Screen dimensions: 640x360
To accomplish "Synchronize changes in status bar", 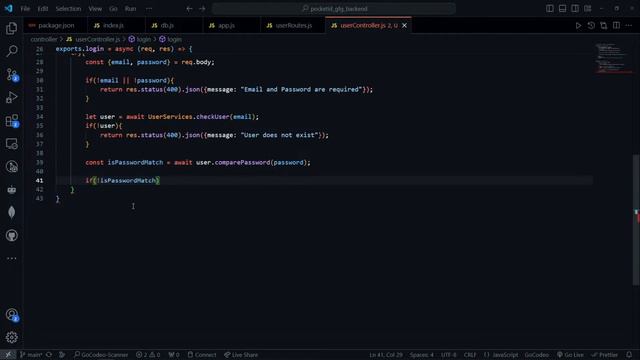I will tap(49, 355).
